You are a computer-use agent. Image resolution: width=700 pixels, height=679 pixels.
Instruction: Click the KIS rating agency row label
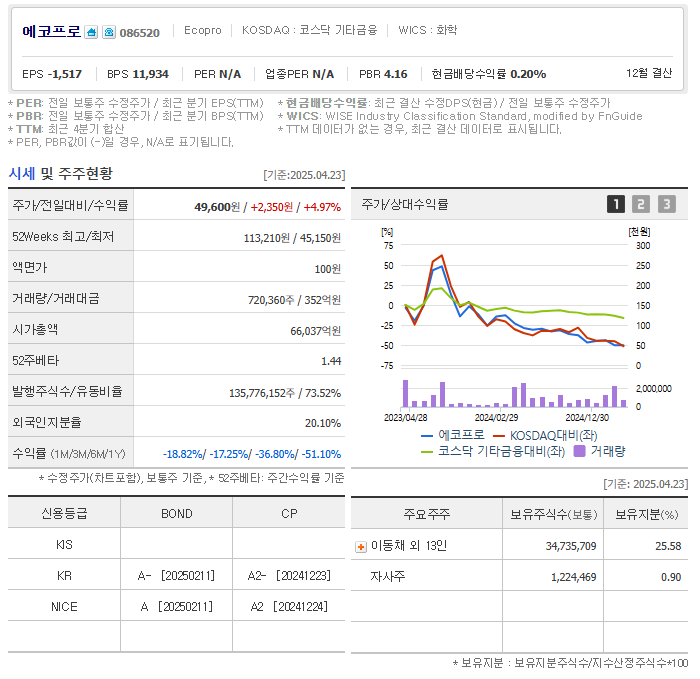(x=64, y=545)
